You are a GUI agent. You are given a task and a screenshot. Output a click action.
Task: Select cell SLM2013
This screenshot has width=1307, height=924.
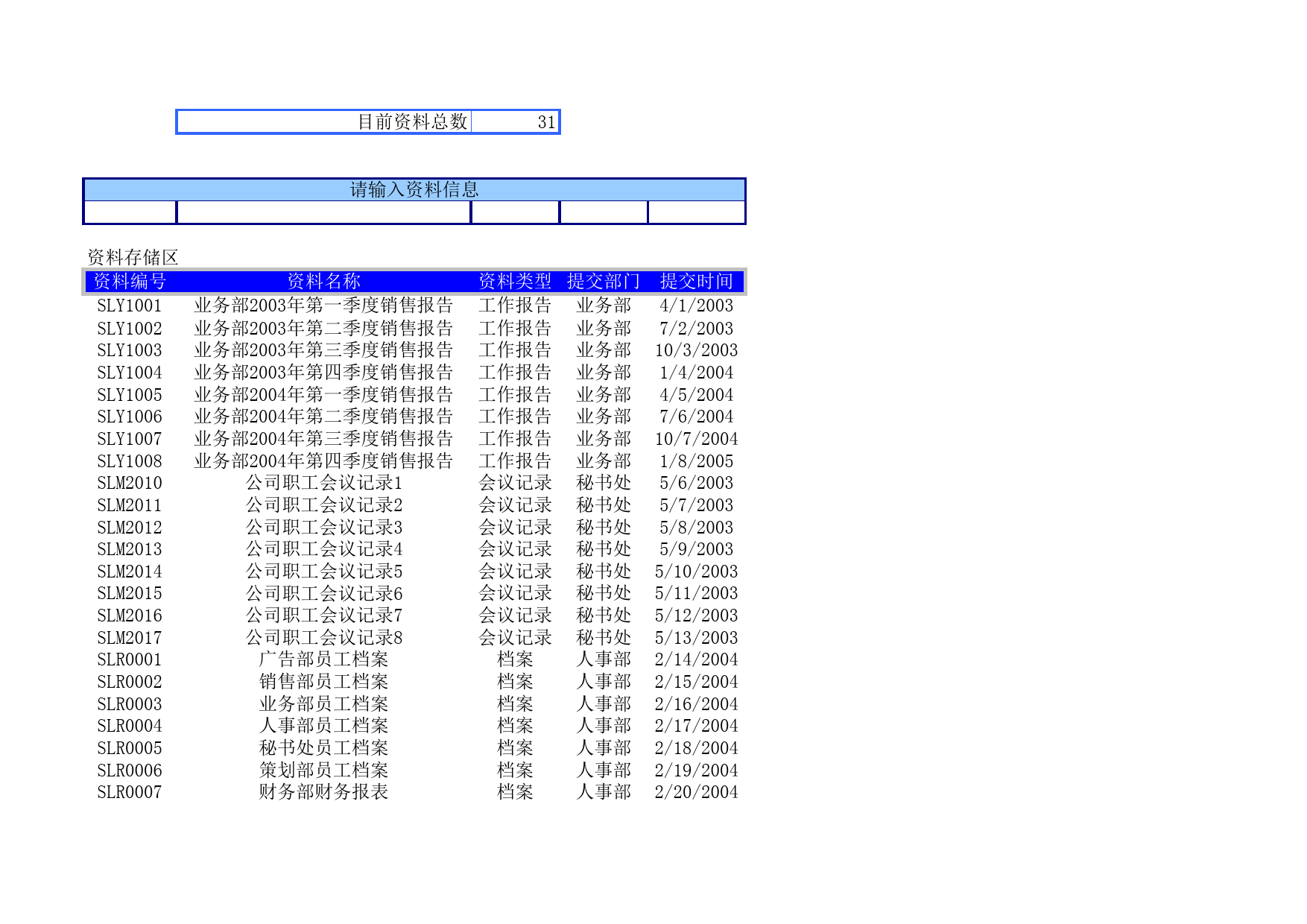click(x=130, y=549)
